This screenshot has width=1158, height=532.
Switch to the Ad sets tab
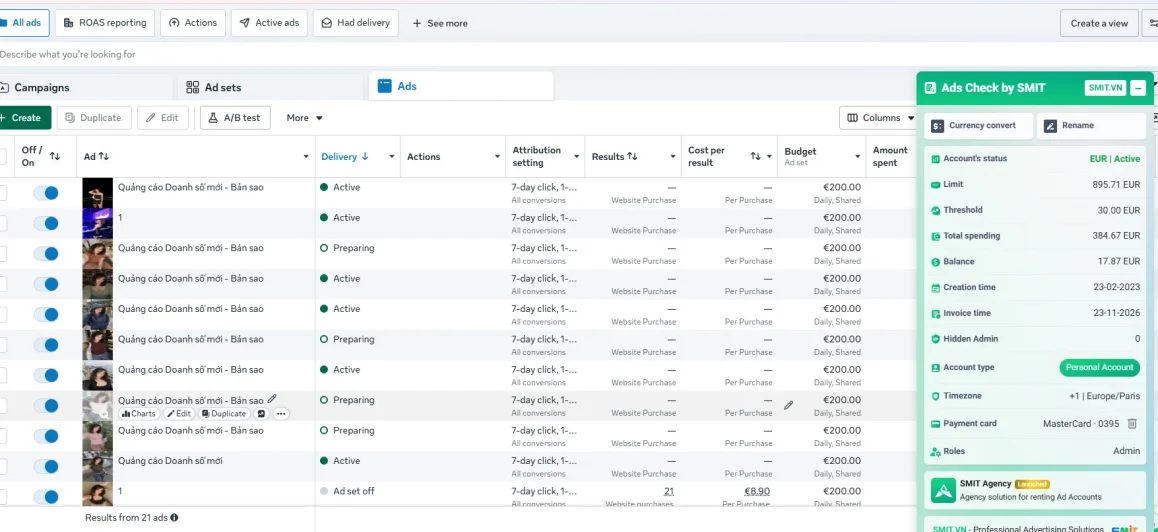pyautogui.click(x=272, y=87)
